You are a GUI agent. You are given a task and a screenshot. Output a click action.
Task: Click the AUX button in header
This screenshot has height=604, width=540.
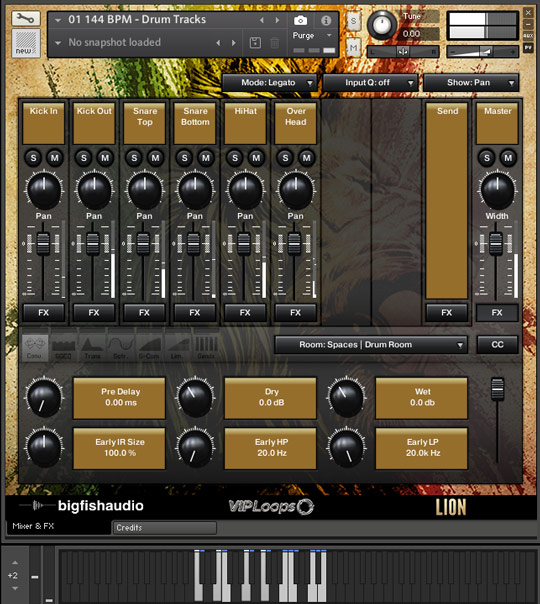point(528,35)
